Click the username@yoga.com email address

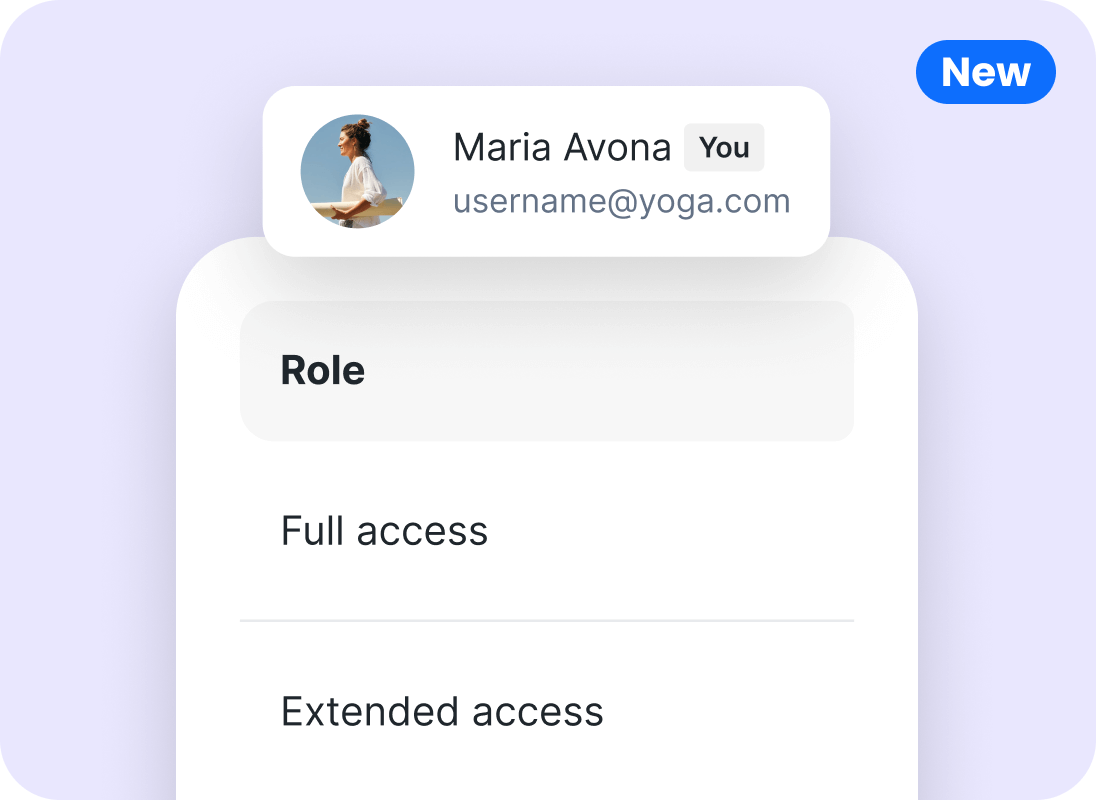621,202
